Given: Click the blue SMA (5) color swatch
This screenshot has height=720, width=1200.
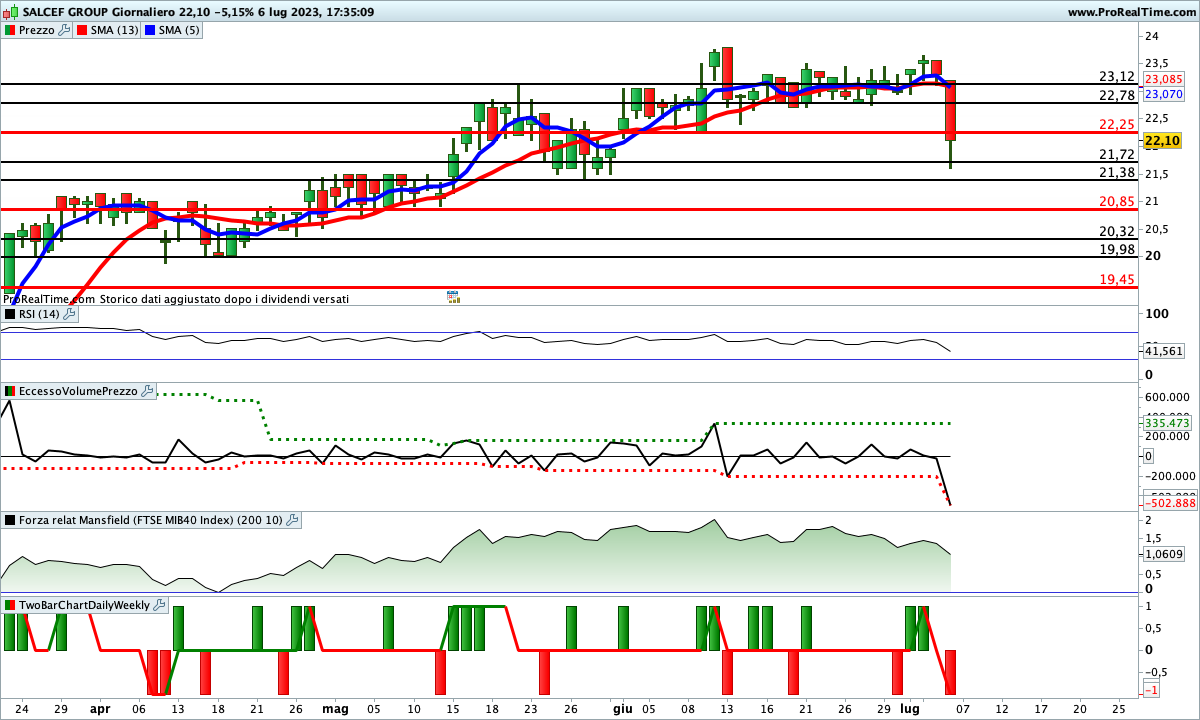Looking at the screenshot, I should tap(149, 30).
